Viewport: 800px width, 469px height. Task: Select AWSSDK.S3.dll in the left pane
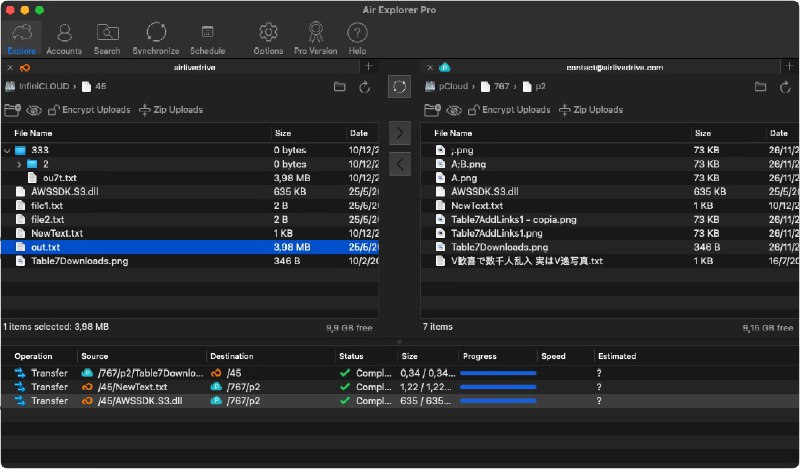pos(190,192)
